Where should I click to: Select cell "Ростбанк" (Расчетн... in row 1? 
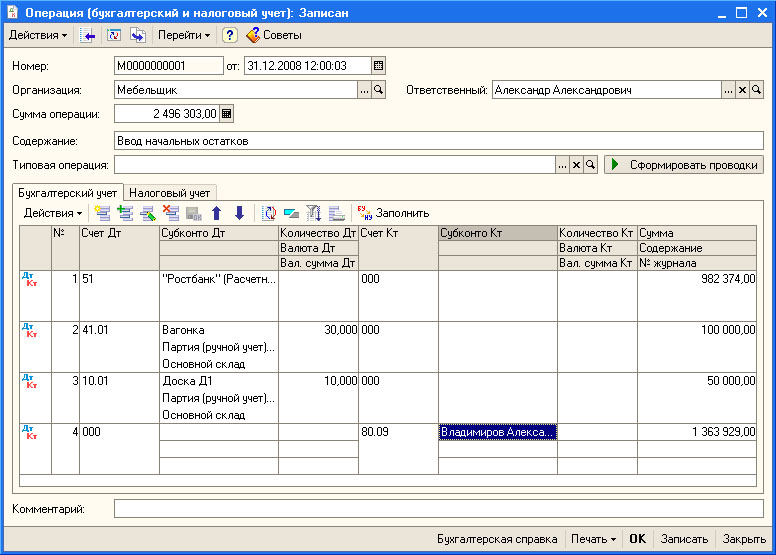(219, 279)
